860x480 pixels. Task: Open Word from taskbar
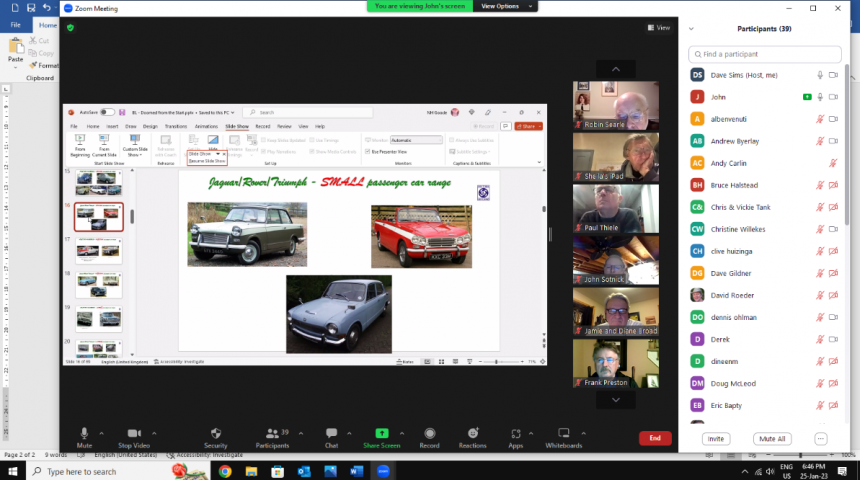click(357, 471)
